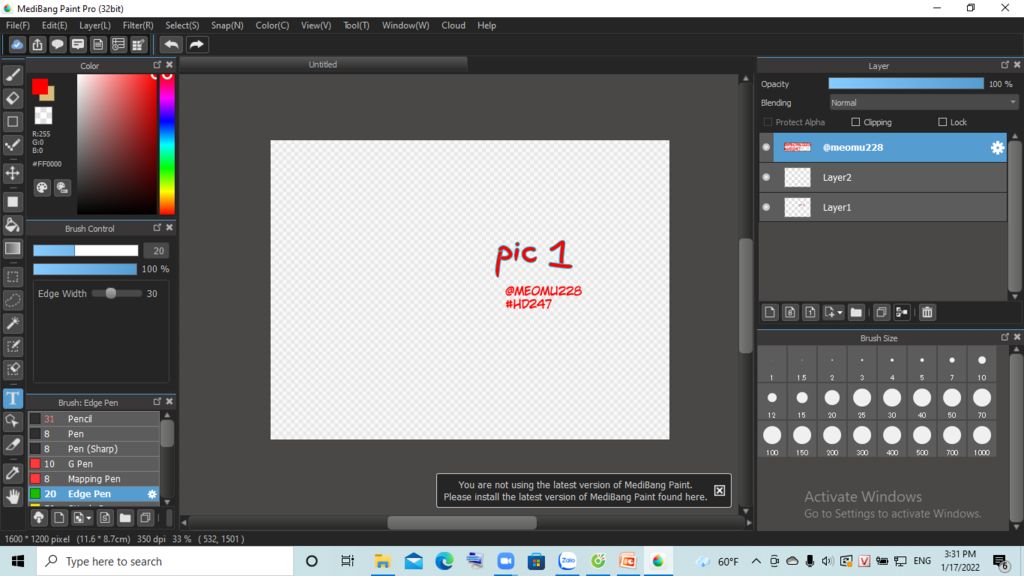Screen dimensions: 1024x576
Task: Open the Snap menu
Action: (x=227, y=25)
